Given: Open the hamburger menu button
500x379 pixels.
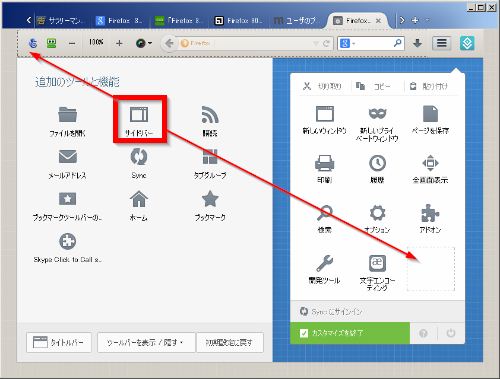Looking at the screenshot, I should [442, 43].
